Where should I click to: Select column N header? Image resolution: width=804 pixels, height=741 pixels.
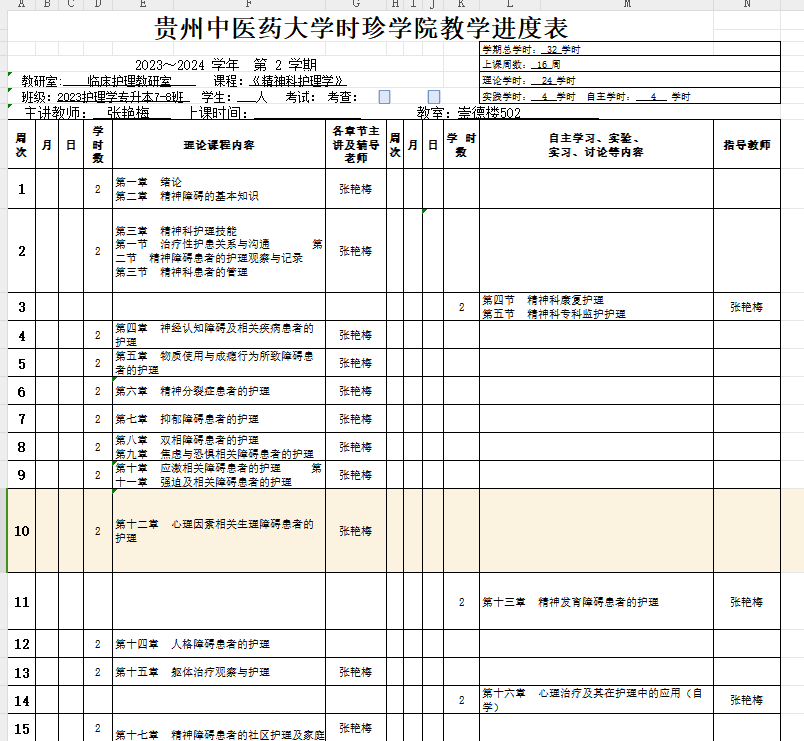point(747,5)
